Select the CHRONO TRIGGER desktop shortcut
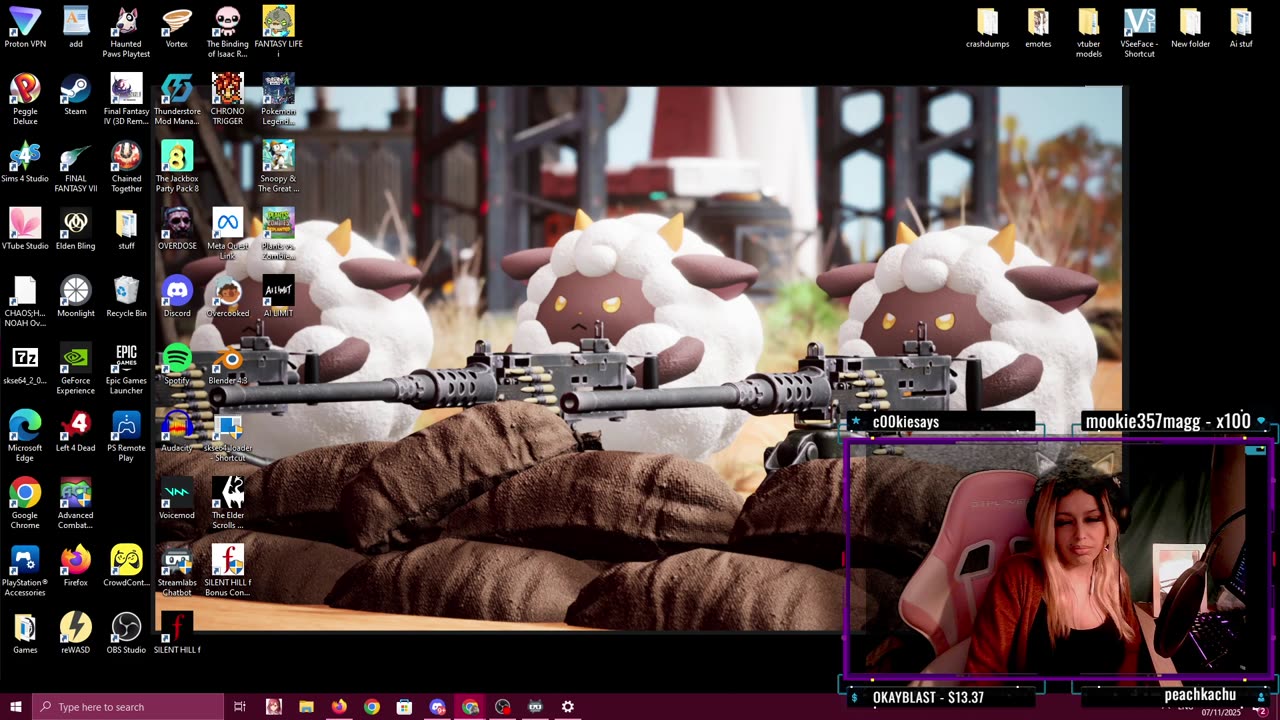 [x=227, y=100]
